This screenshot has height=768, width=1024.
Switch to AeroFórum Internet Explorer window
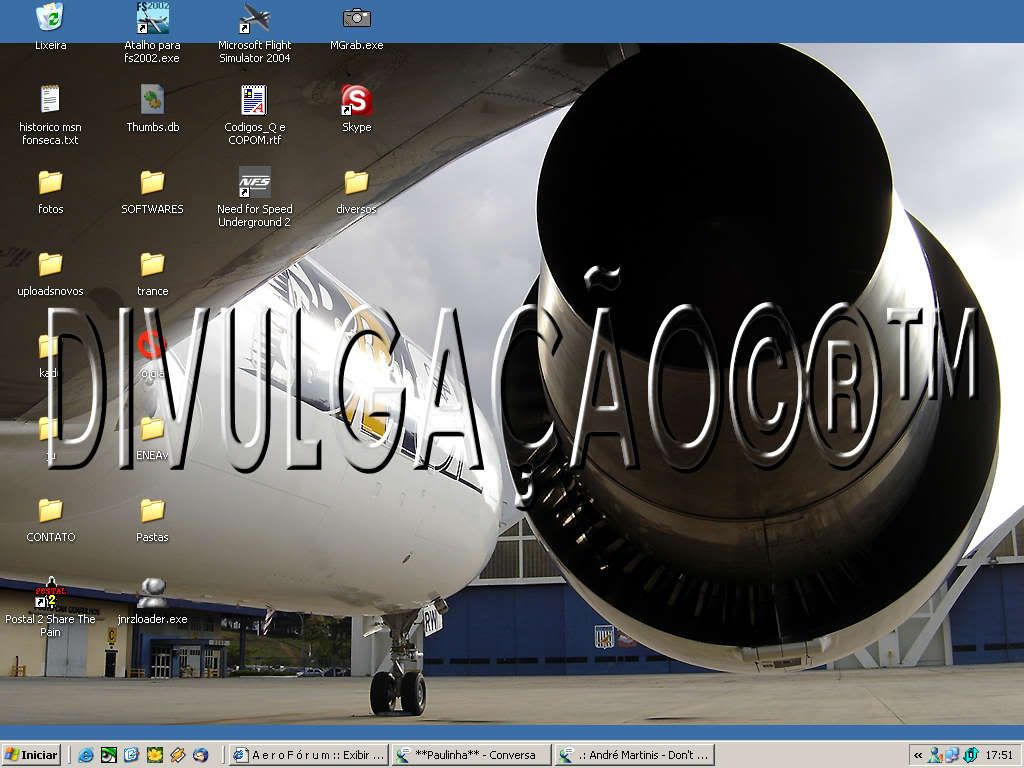pyautogui.click(x=308, y=755)
